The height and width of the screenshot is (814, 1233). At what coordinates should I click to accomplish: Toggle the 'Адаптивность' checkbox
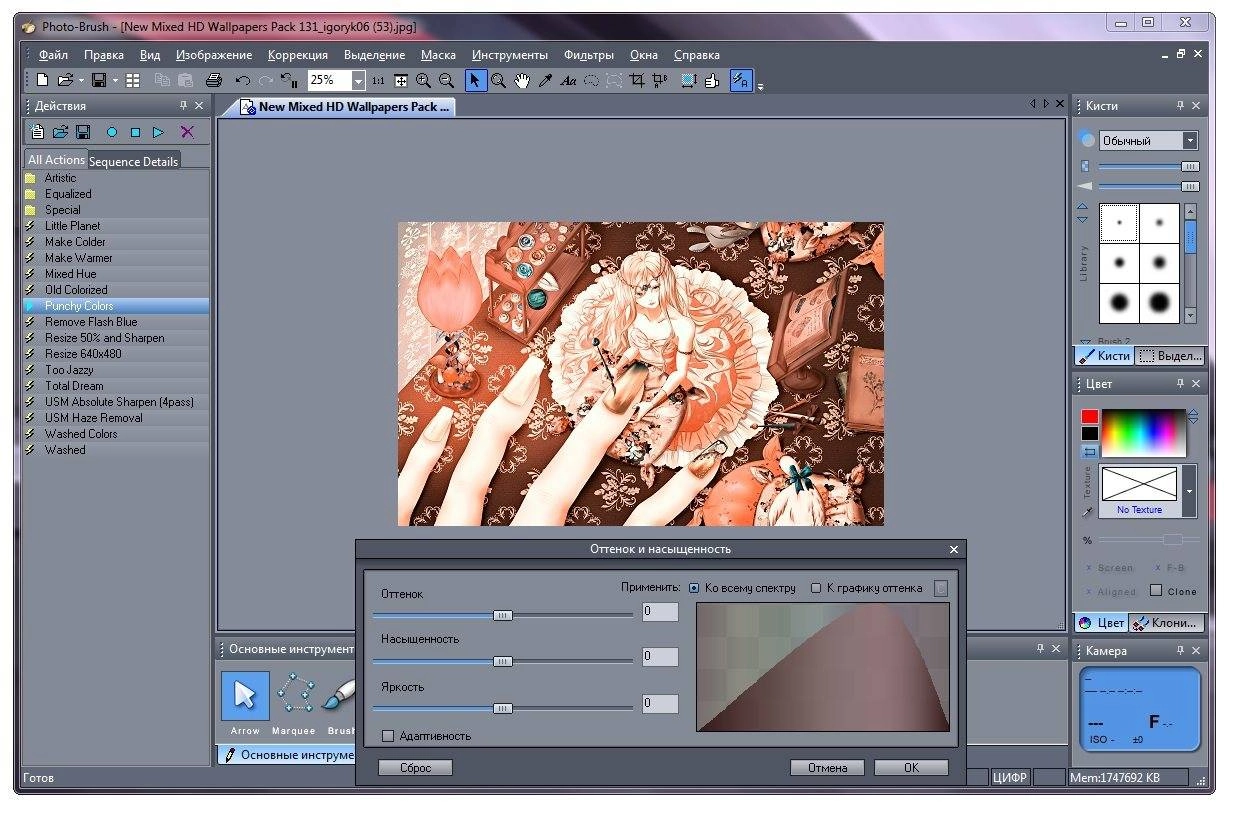pyautogui.click(x=388, y=736)
